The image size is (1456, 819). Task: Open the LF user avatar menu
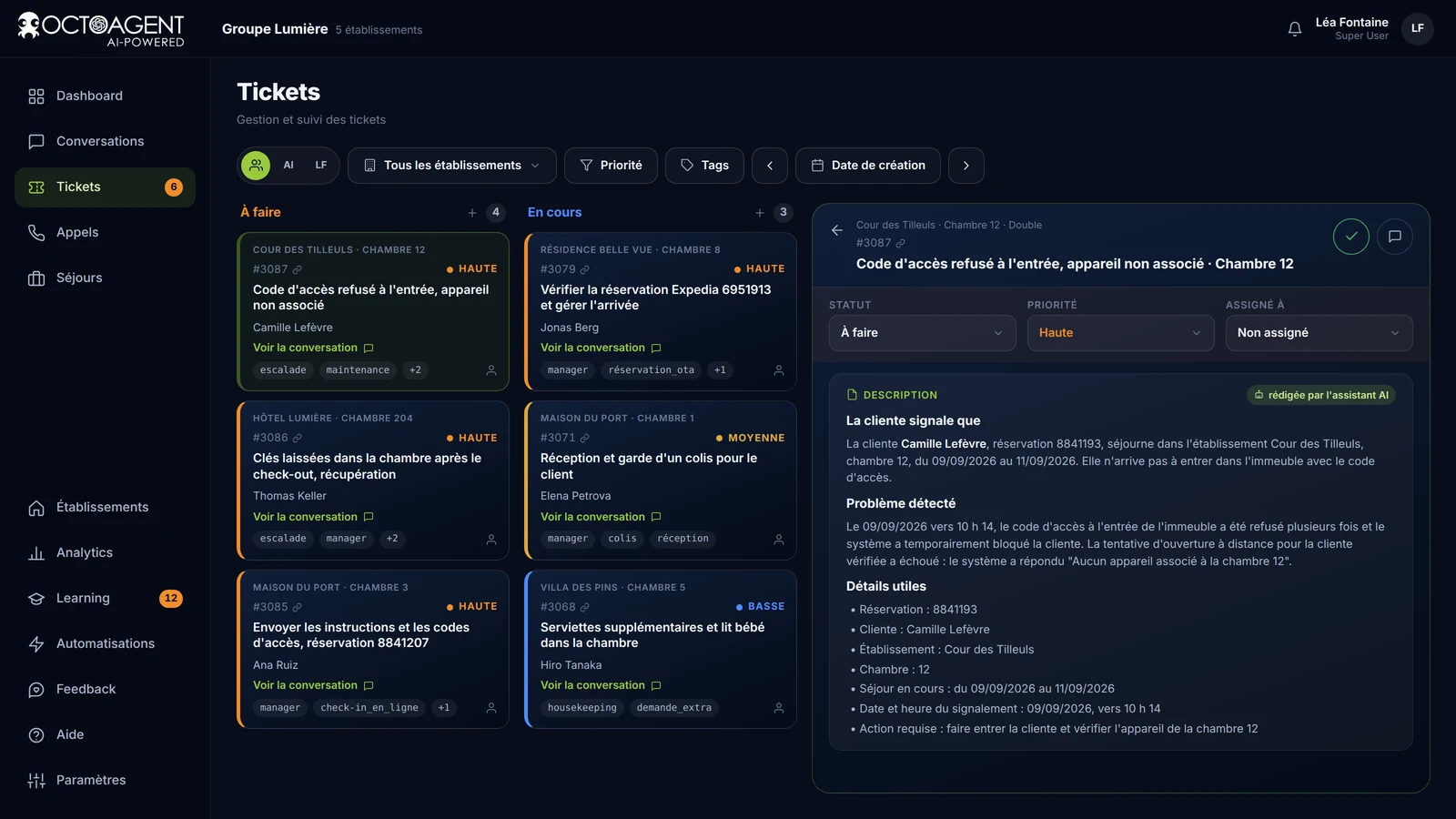[x=1418, y=29]
